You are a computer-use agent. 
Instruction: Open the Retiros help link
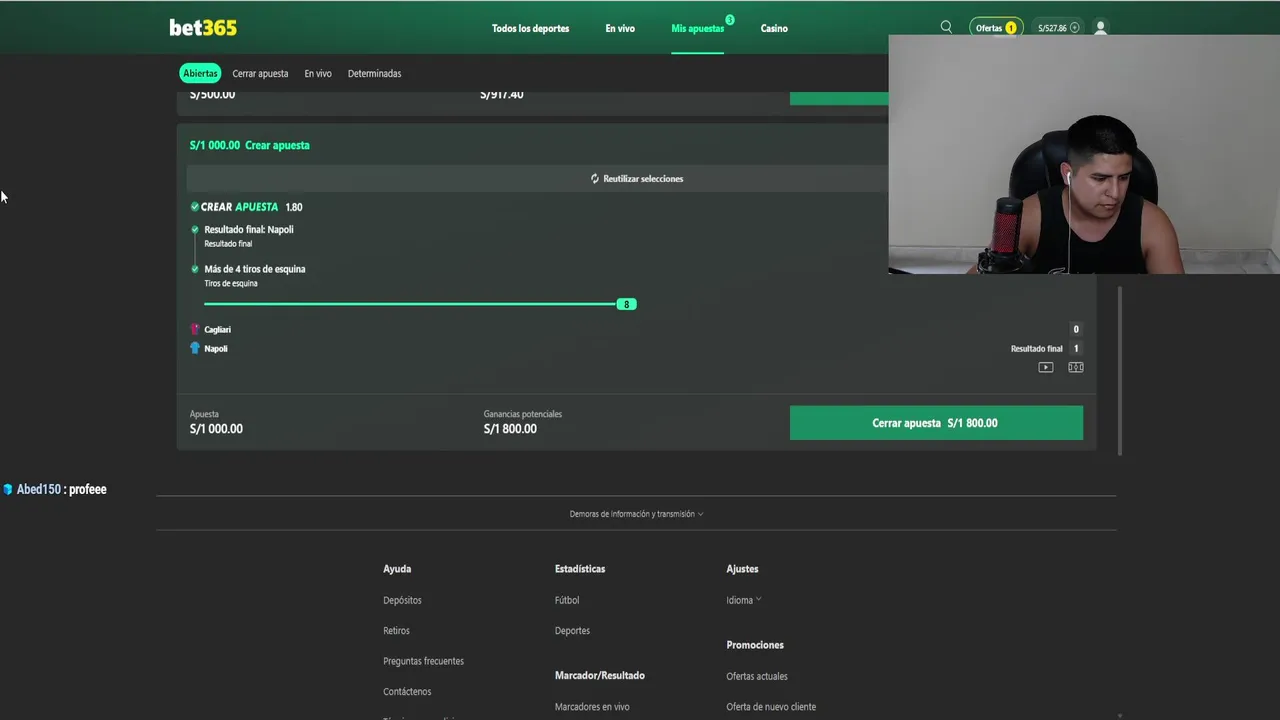pos(396,630)
